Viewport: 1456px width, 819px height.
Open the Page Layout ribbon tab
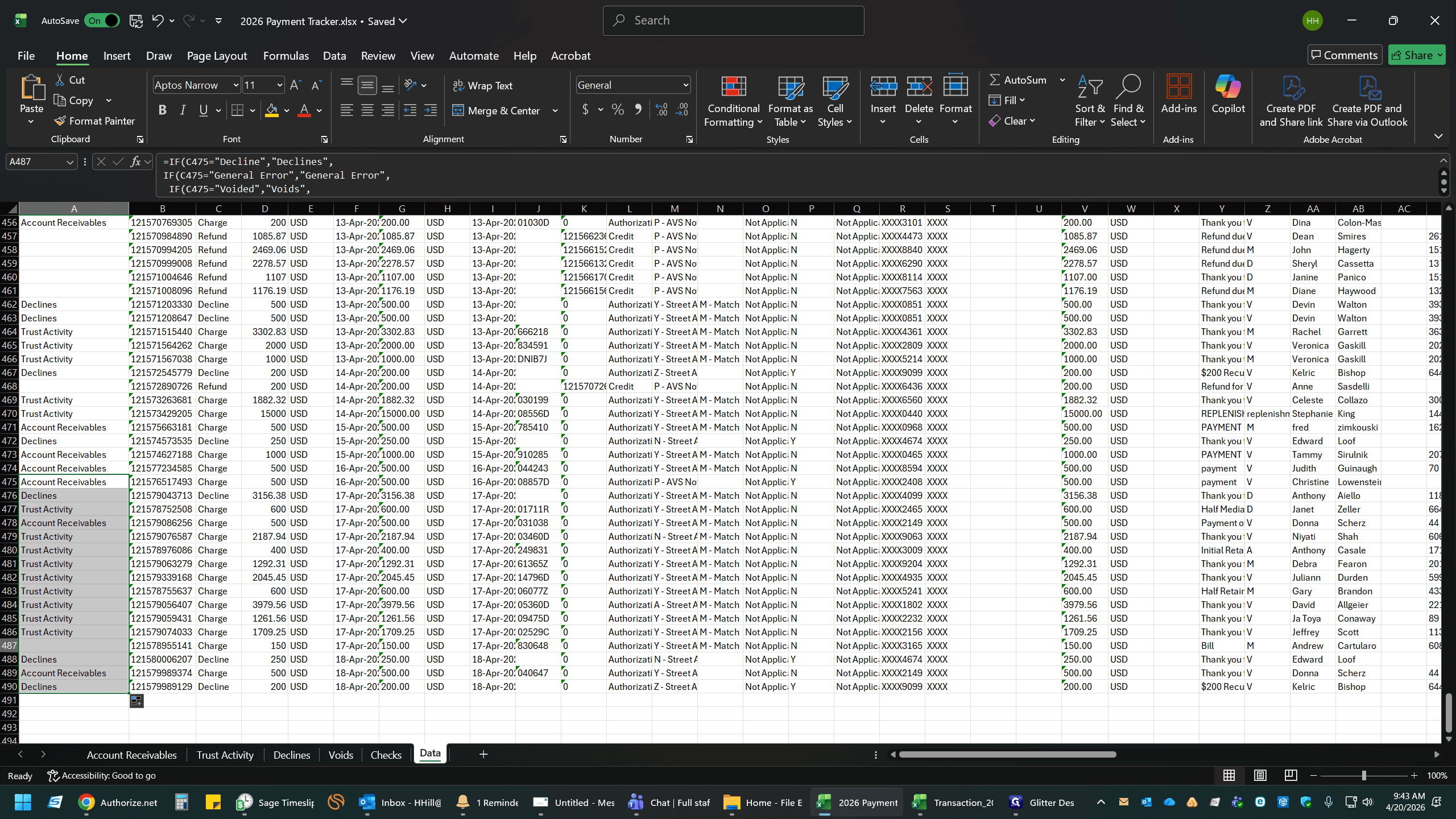[217, 56]
